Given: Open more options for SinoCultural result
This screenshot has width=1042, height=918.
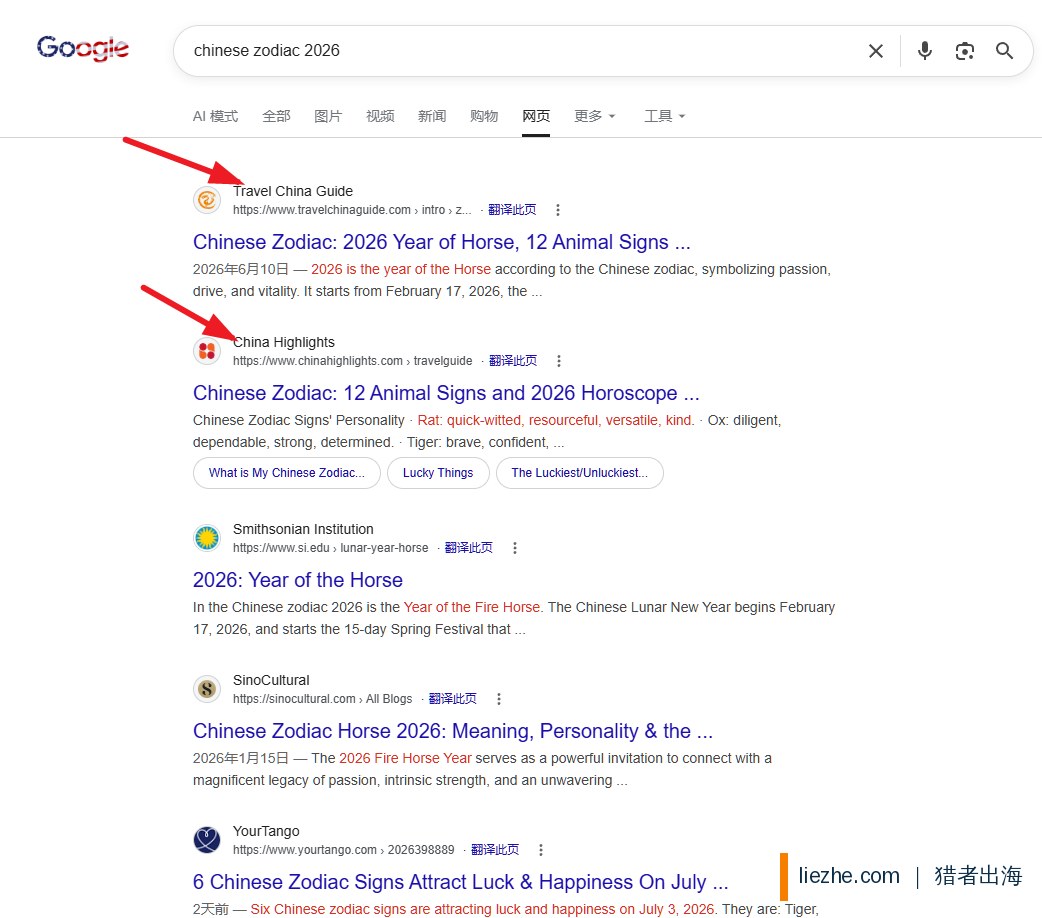Looking at the screenshot, I should pos(498,699).
